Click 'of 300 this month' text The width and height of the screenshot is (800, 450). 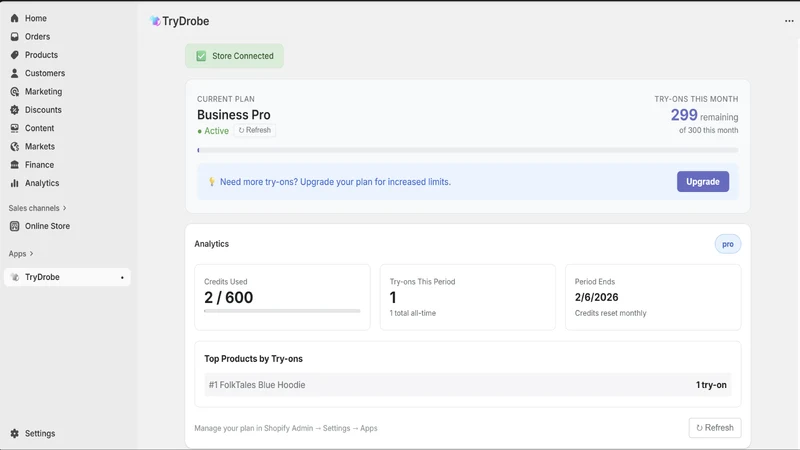(x=708, y=131)
